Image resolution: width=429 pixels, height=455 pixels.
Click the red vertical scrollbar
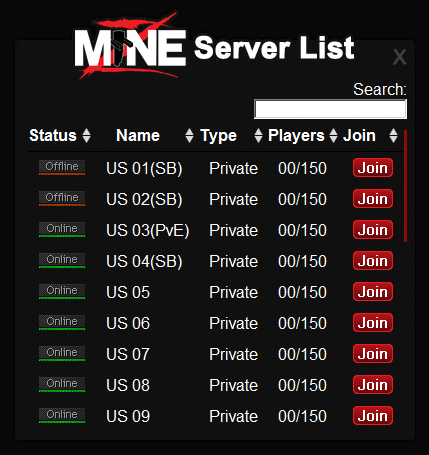[x=405, y=186]
